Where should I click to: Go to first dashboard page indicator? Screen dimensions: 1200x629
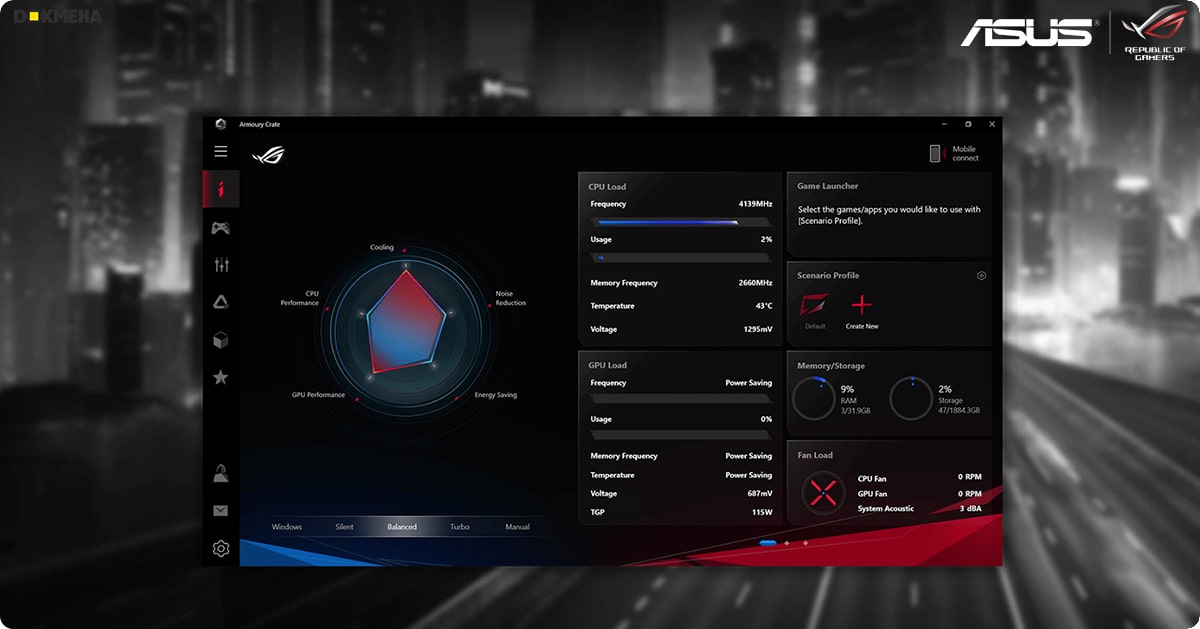[x=768, y=543]
